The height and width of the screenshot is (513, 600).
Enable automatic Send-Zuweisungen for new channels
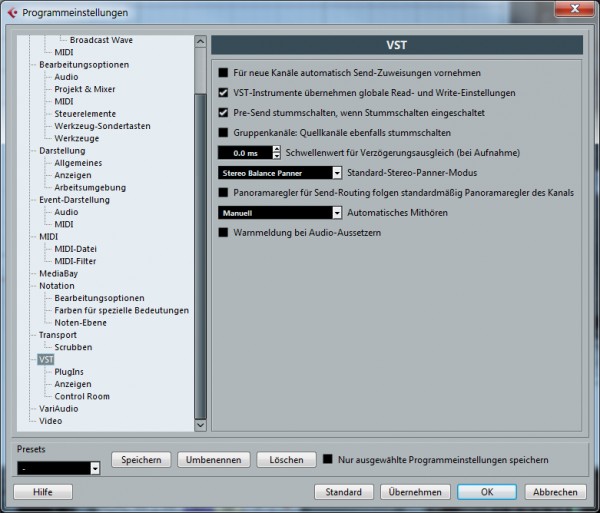pos(224,73)
